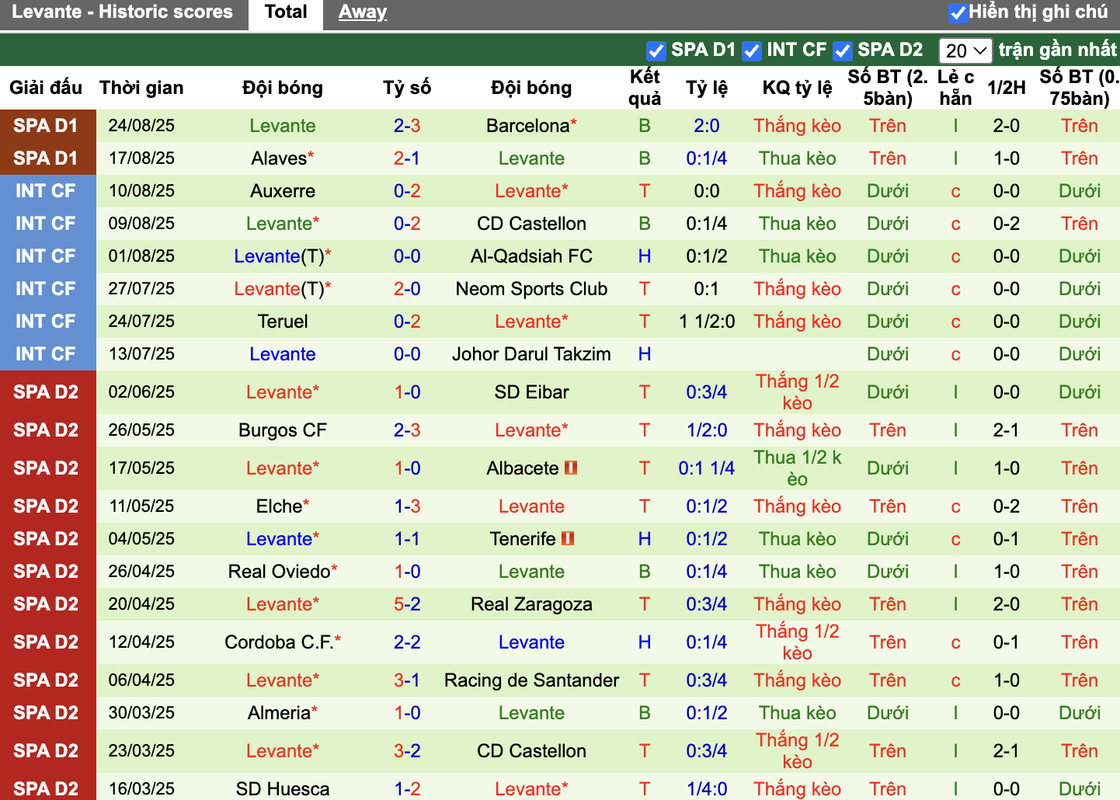1120x800 pixels.
Task: Click the 5-2 score versus Real Zaragoza
Action: pos(406,604)
